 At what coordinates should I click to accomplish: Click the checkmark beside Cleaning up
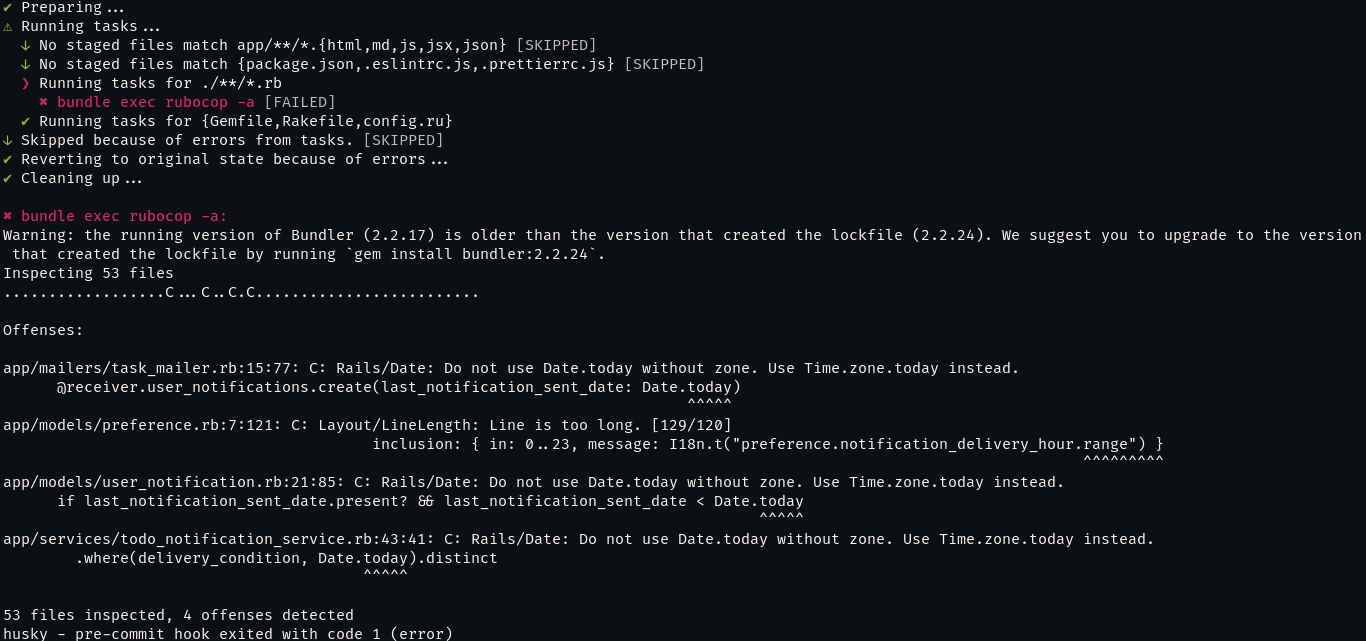(7, 178)
